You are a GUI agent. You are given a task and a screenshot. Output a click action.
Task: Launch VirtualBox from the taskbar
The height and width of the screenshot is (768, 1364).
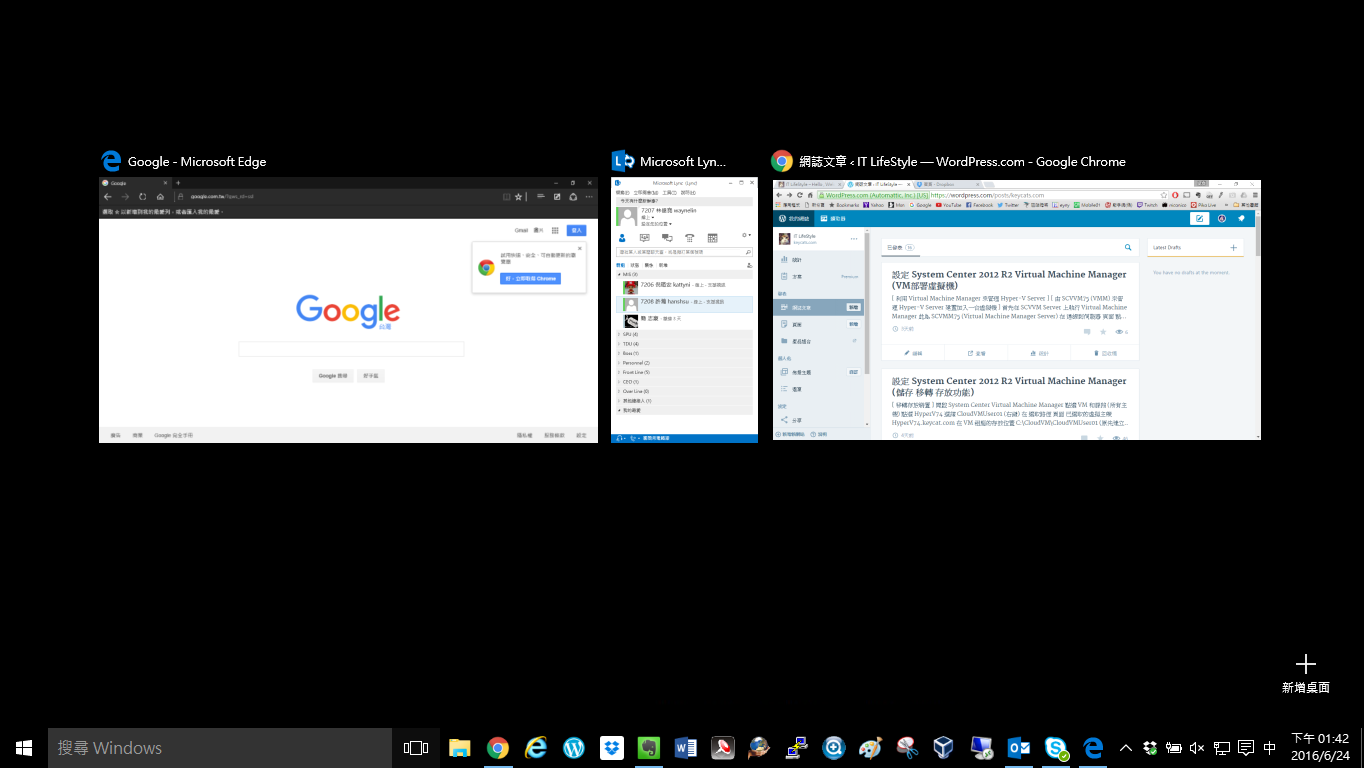coord(944,748)
